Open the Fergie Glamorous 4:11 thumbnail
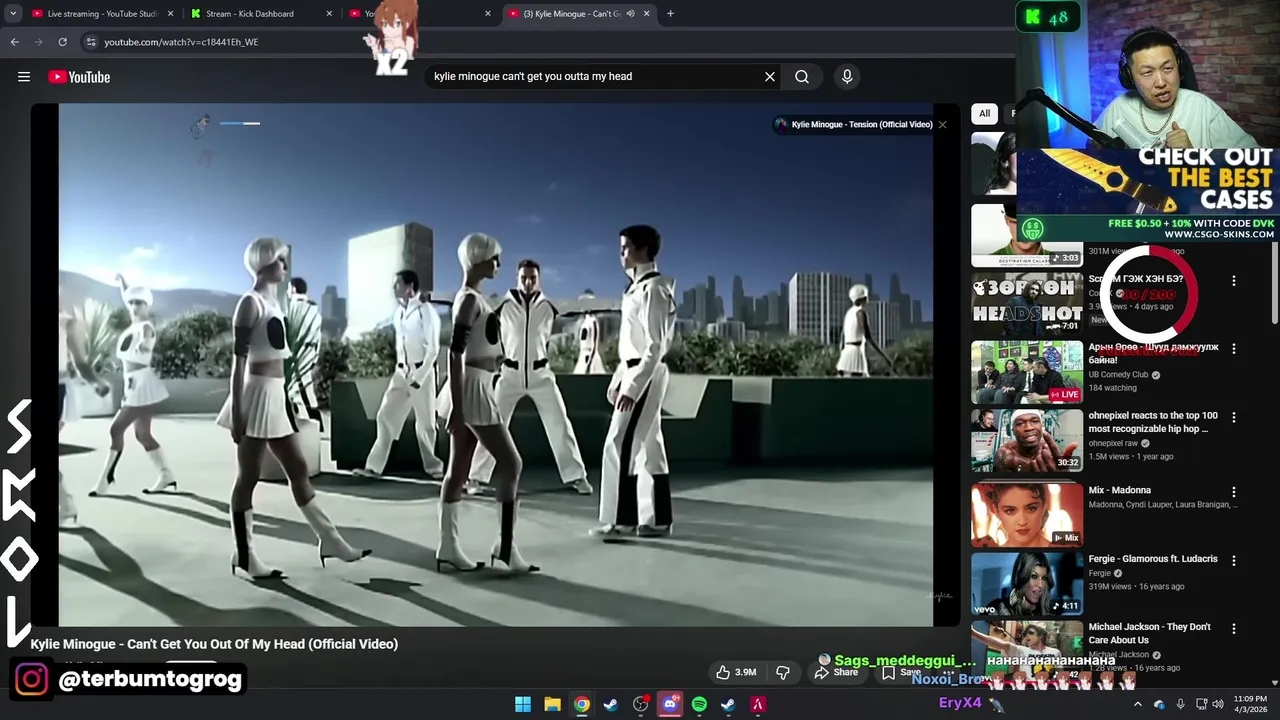Viewport: 1280px width, 720px height. pos(1027,583)
